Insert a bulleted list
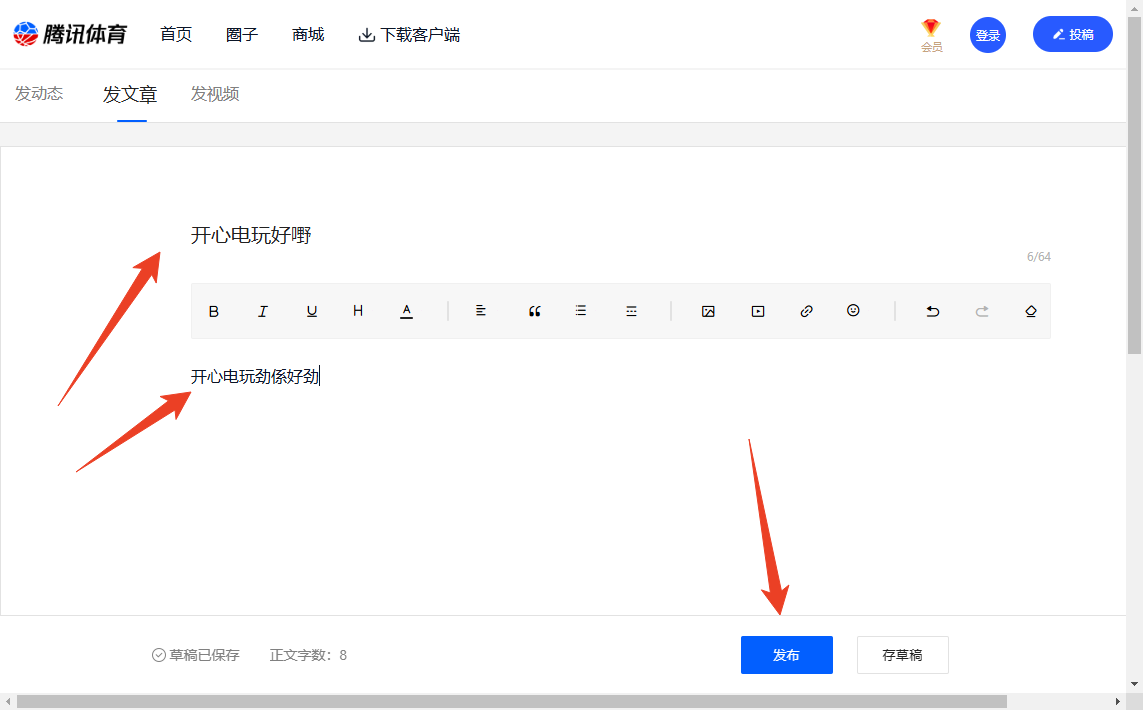Screen dimensions: 1143x710 (x=580, y=311)
